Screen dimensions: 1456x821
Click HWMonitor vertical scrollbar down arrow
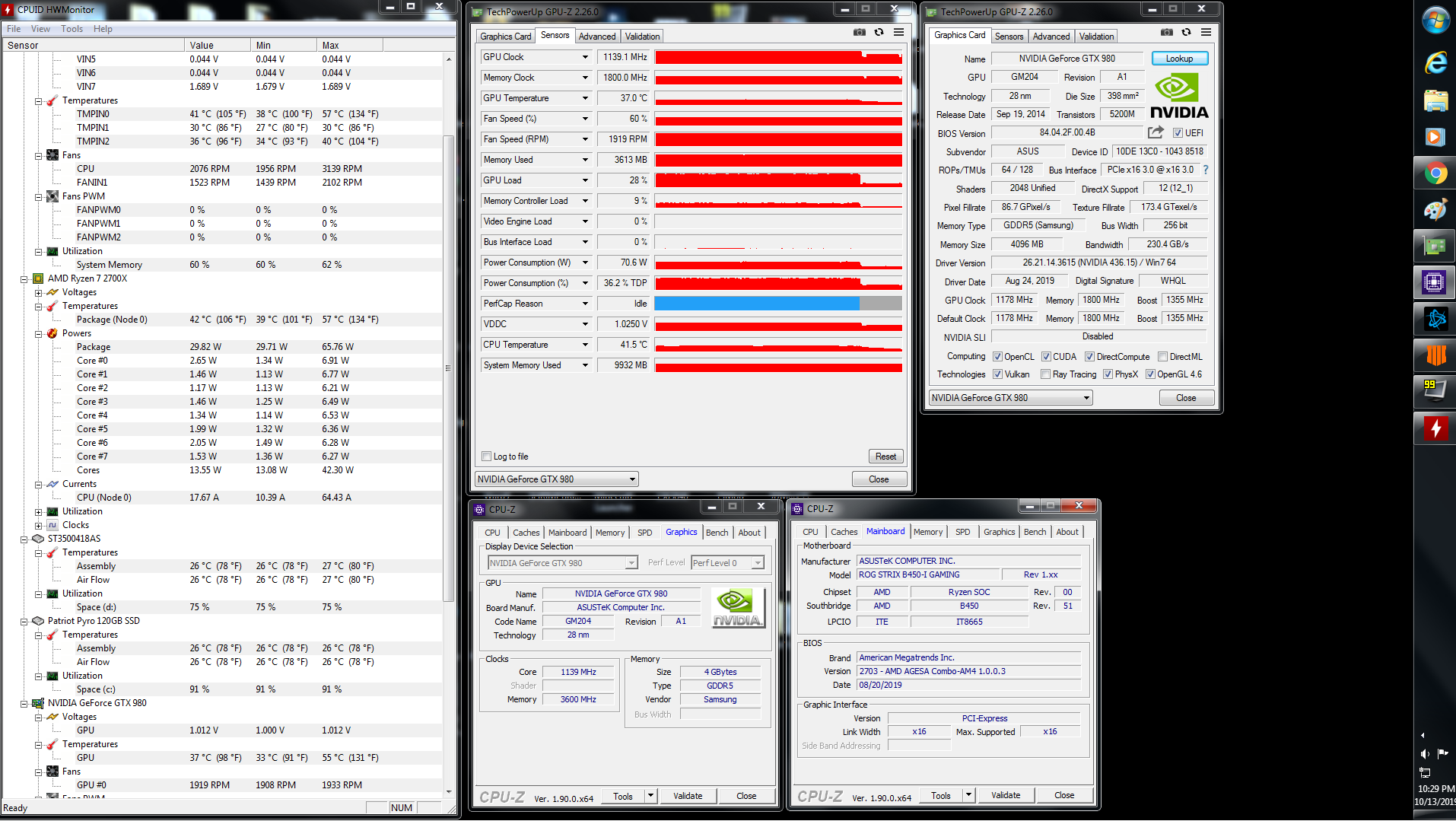pos(448,792)
